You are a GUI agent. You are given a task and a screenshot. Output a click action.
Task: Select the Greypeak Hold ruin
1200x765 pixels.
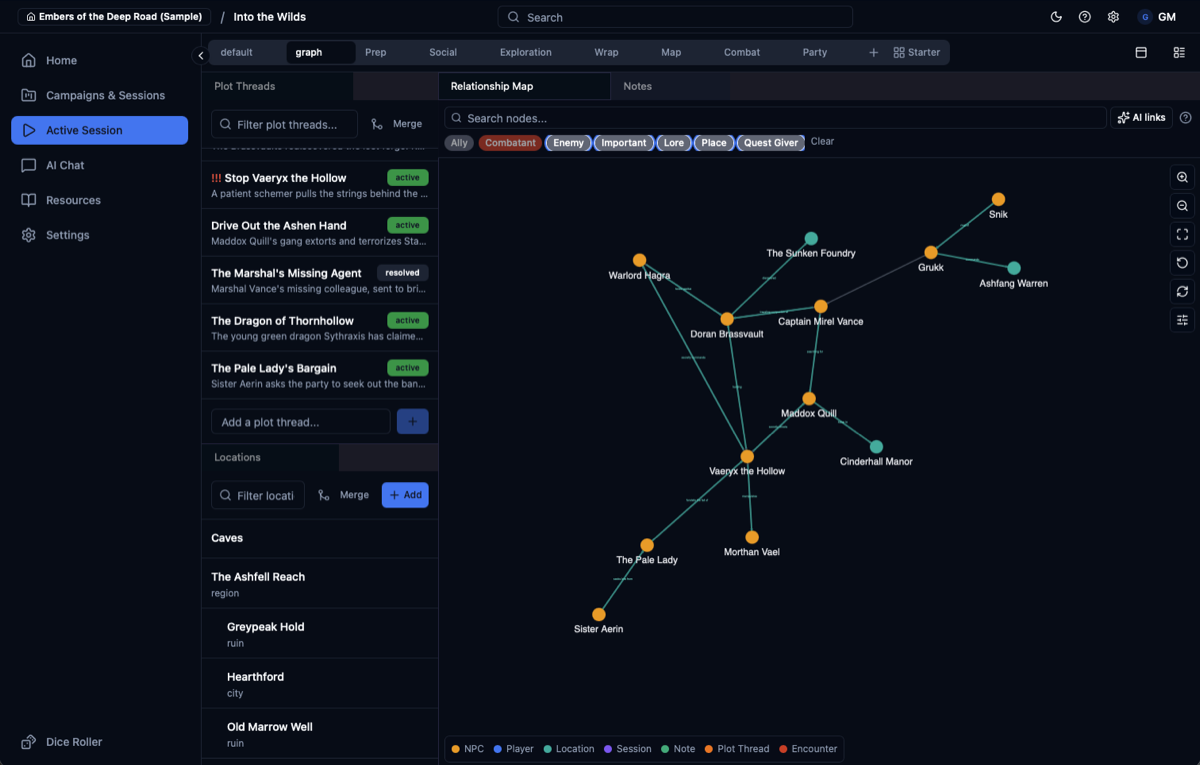point(320,634)
